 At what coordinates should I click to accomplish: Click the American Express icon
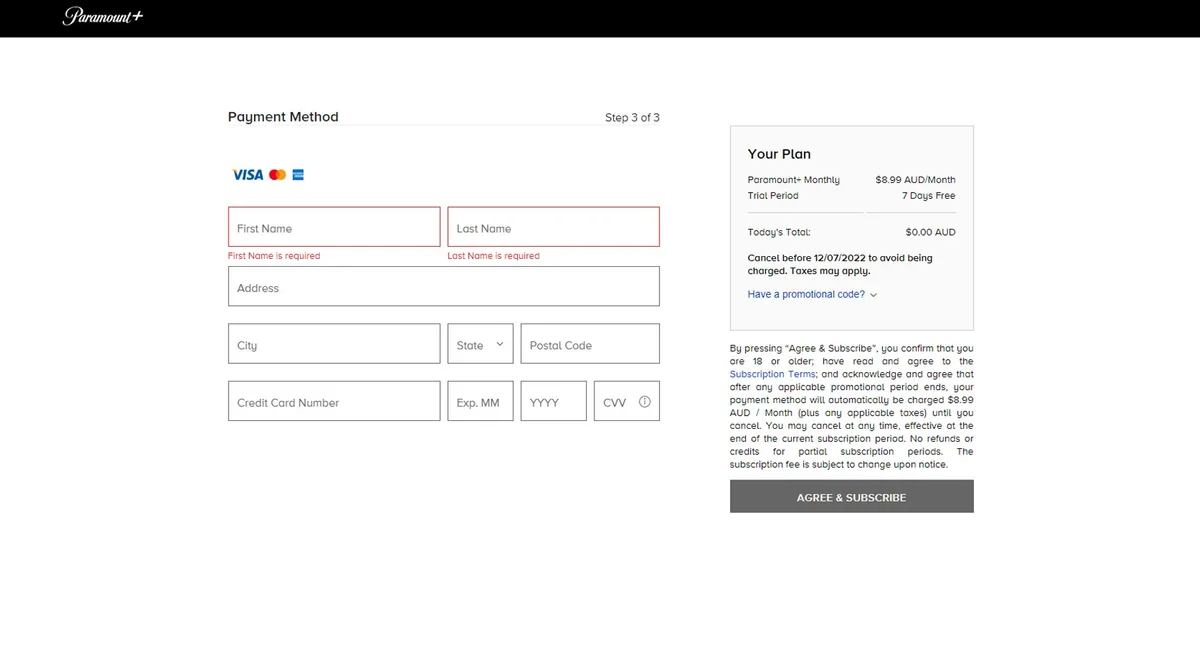298,175
